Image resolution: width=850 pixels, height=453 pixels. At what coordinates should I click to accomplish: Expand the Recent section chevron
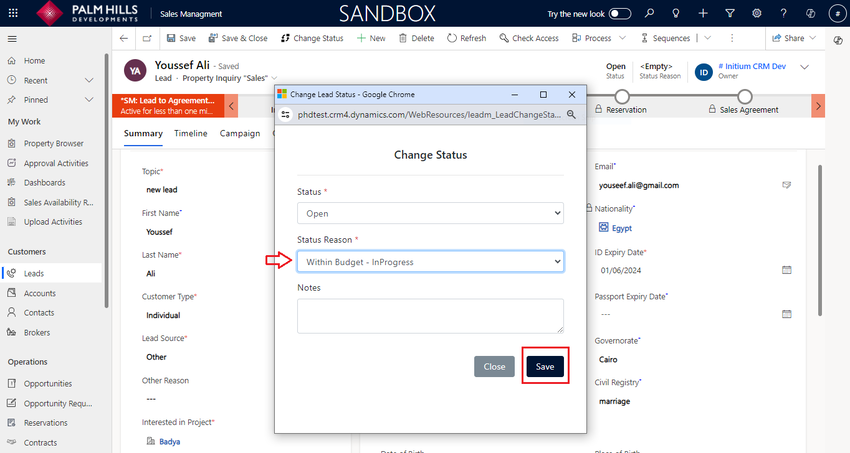(x=90, y=80)
